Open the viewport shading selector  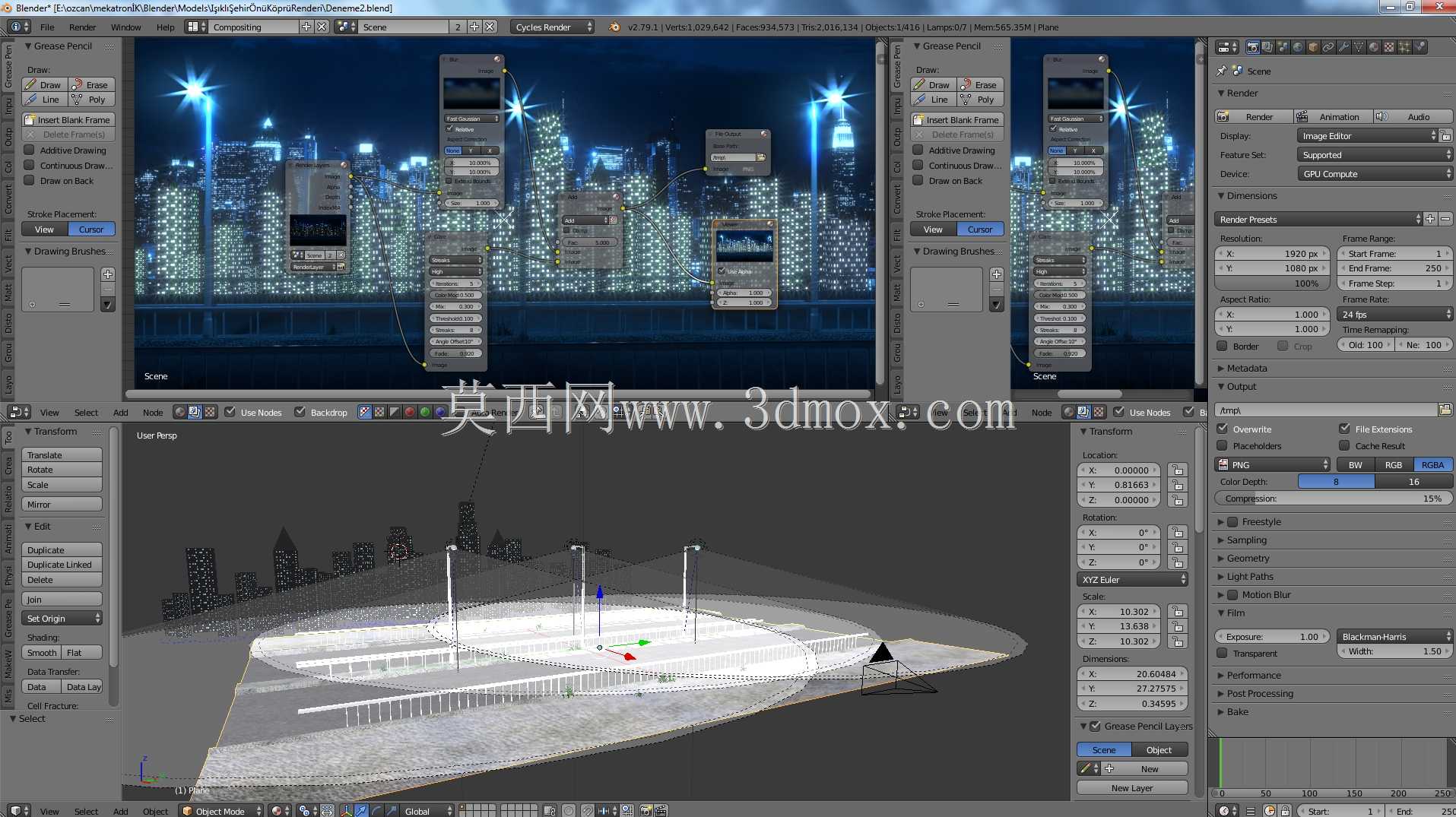pyautogui.click(x=278, y=811)
